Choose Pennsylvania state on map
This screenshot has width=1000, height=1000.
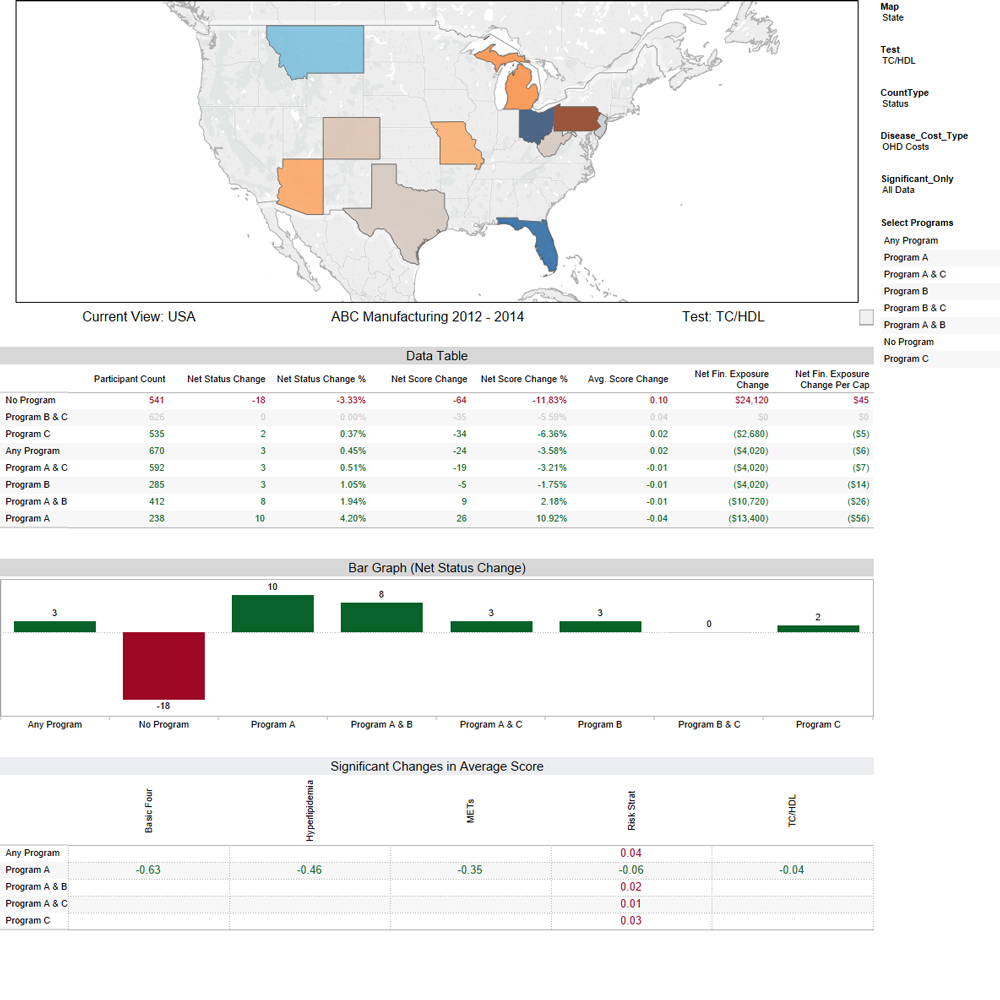[576, 119]
